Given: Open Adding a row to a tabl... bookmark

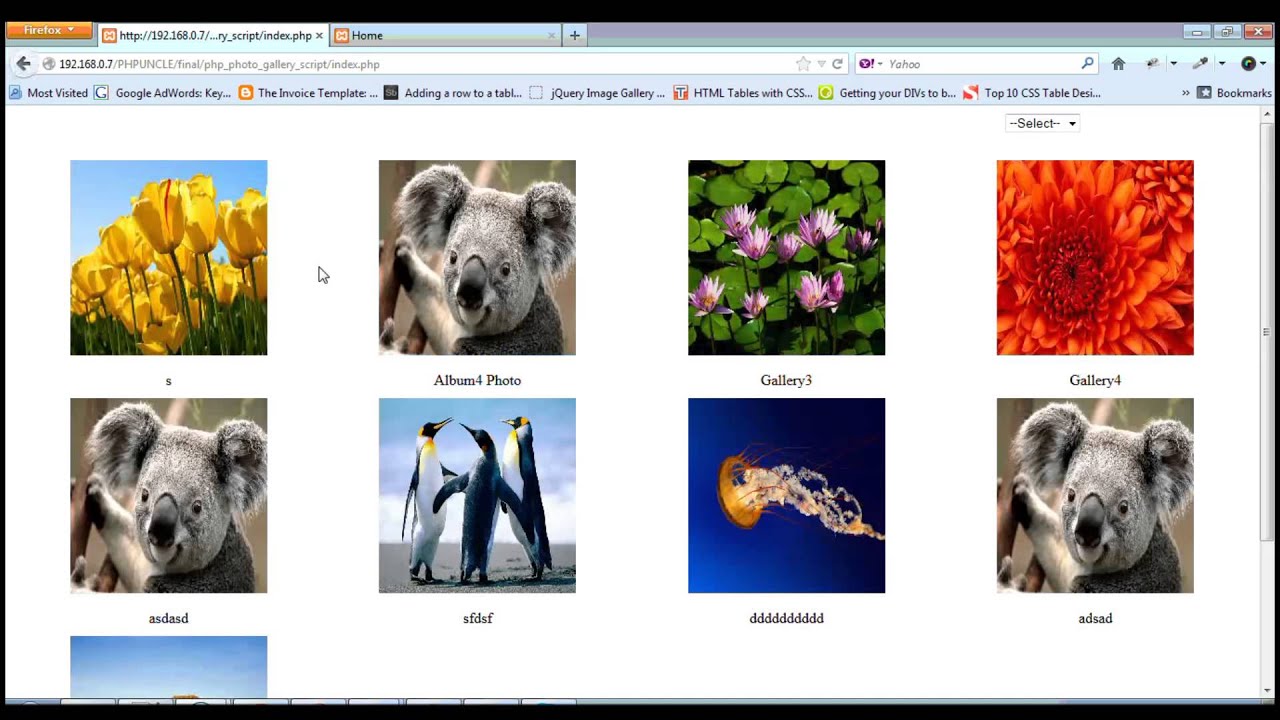Looking at the screenshot, I should [x=453, y=93].
